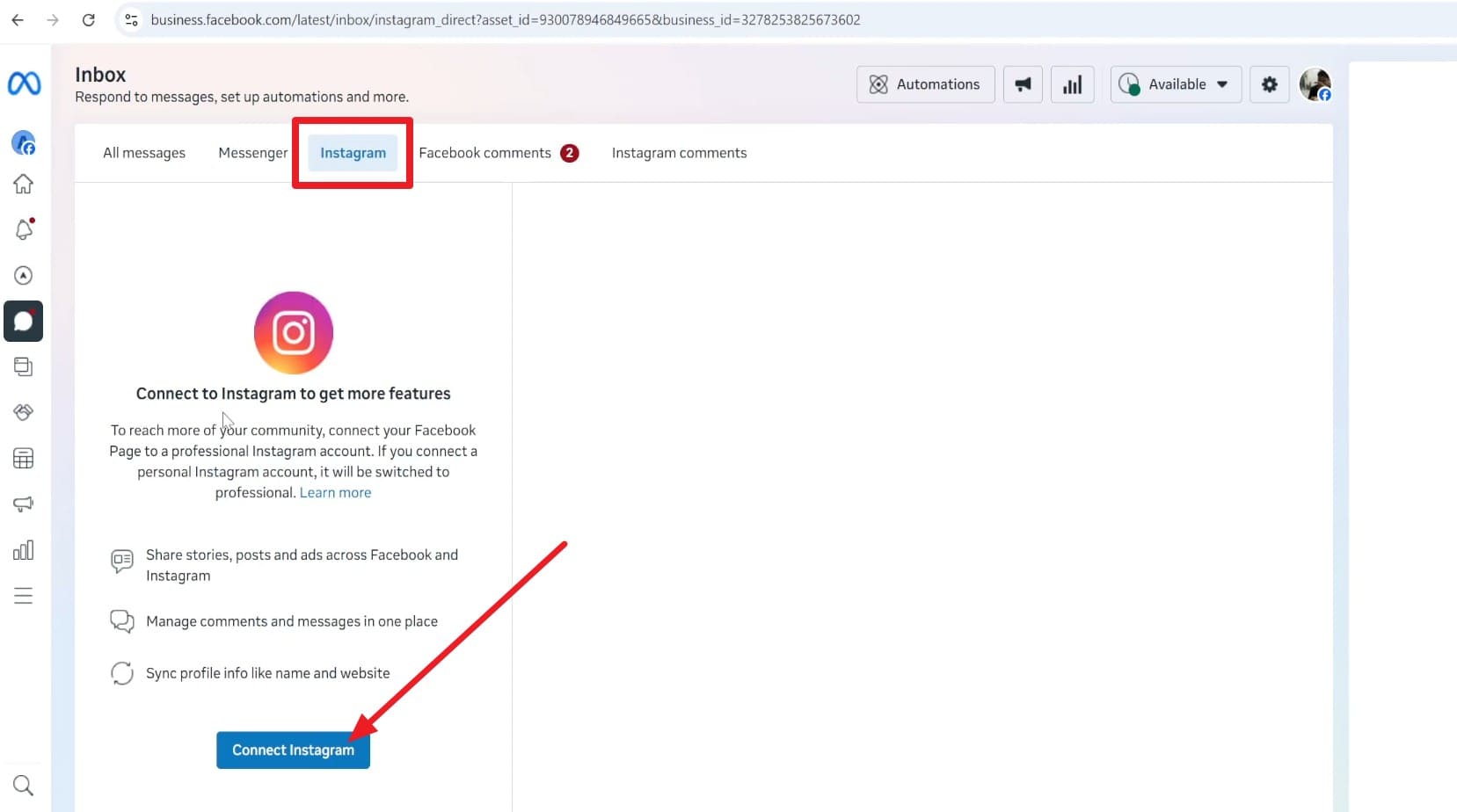Open Facebook comments tab
The height and width of the screenshot is (812, 1457).
point(499,153)
